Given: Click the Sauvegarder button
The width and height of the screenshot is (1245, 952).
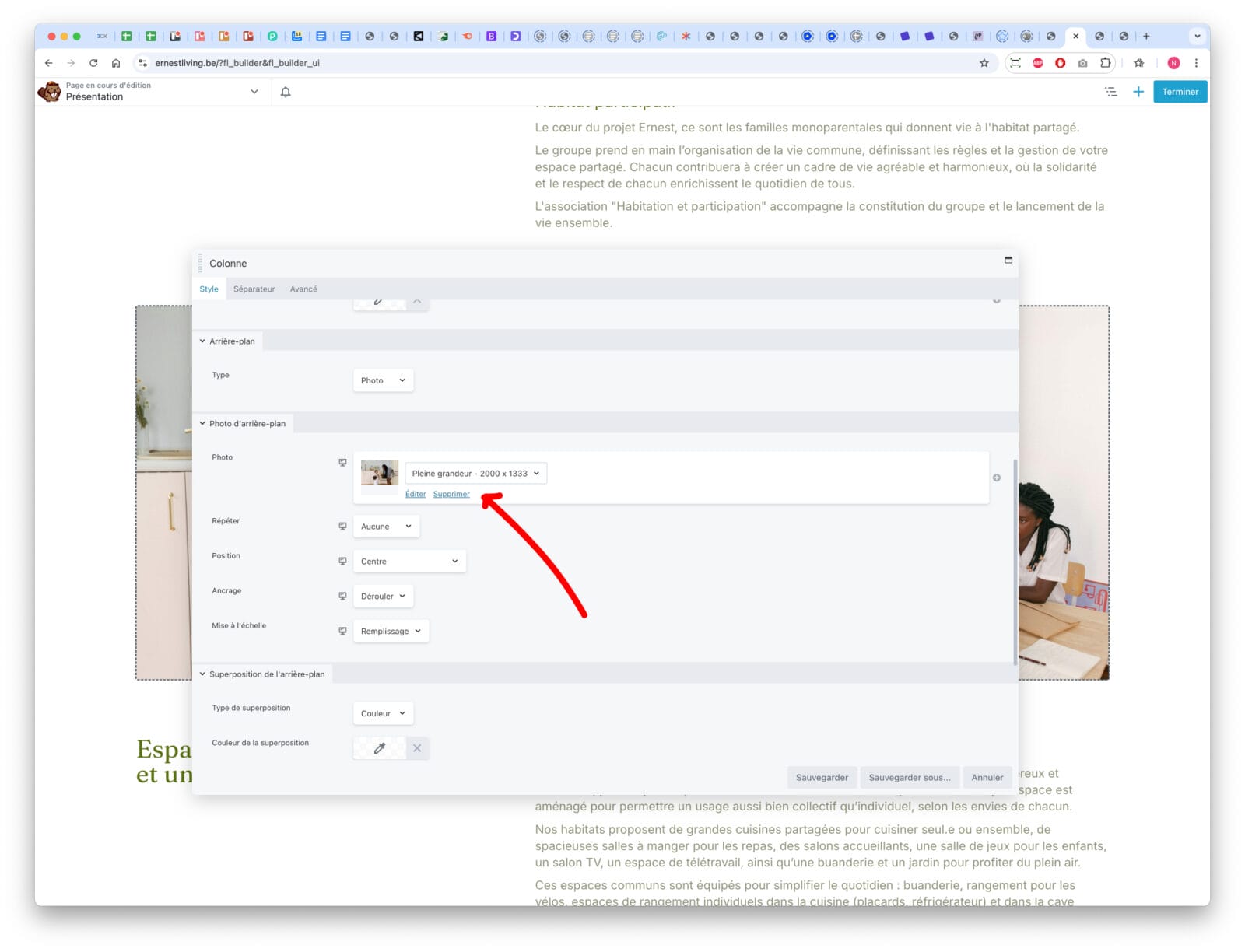Looking at the screenshot, I should click(822, 778).
